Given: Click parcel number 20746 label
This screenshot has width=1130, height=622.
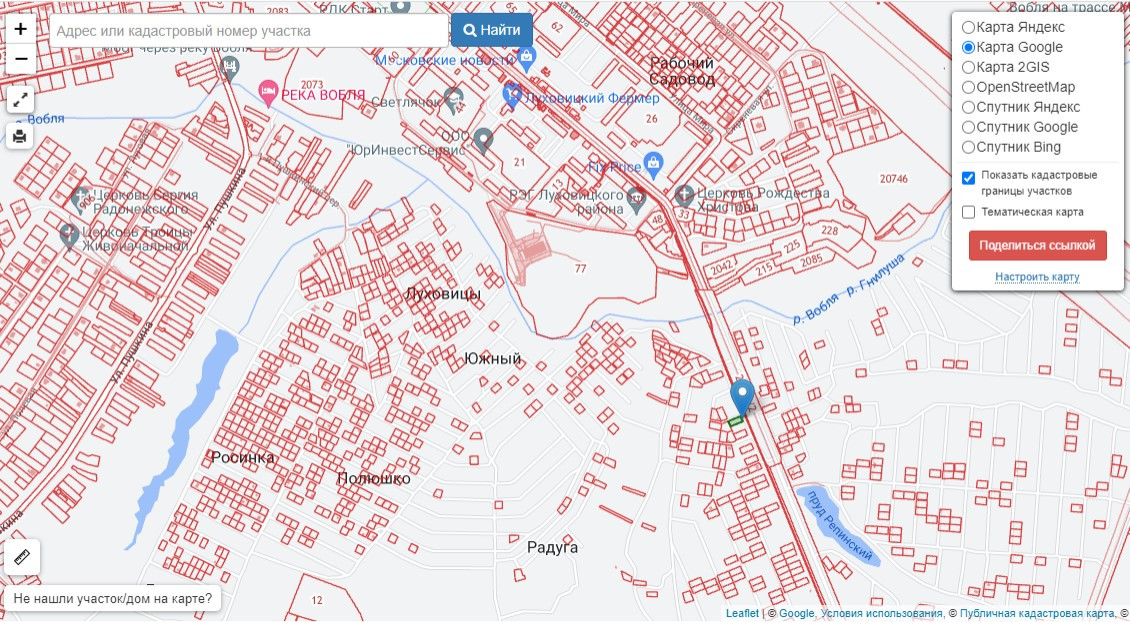Looking at the screenshot, I should coord(894,178).
